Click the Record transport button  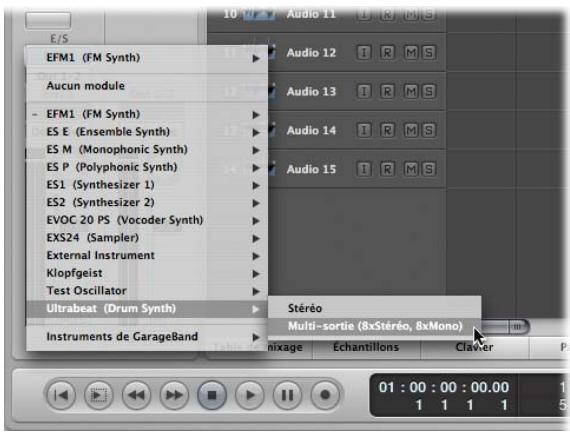coord(325,395)
